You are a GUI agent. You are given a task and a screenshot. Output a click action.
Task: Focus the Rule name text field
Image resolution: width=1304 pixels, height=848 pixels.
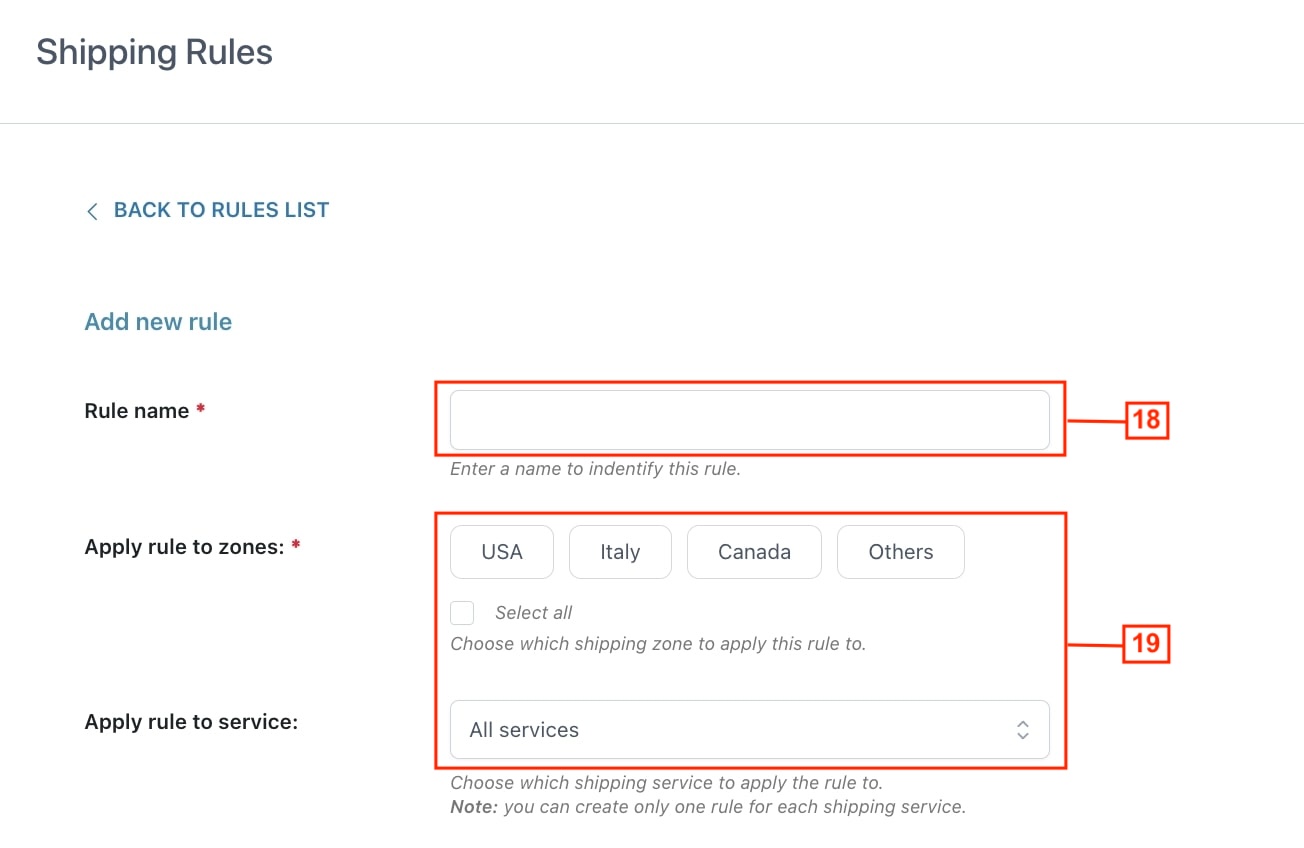pyautogui.click(x=750, y=420)
